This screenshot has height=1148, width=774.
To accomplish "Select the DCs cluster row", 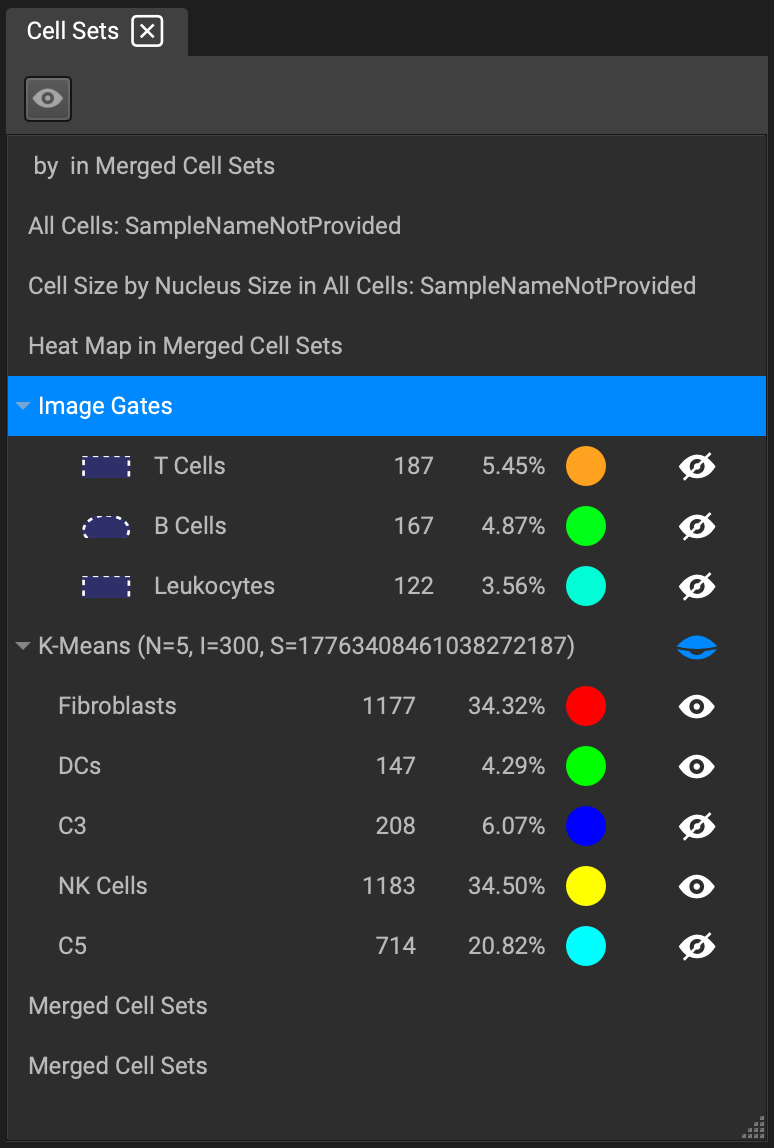I will point(387,767).
